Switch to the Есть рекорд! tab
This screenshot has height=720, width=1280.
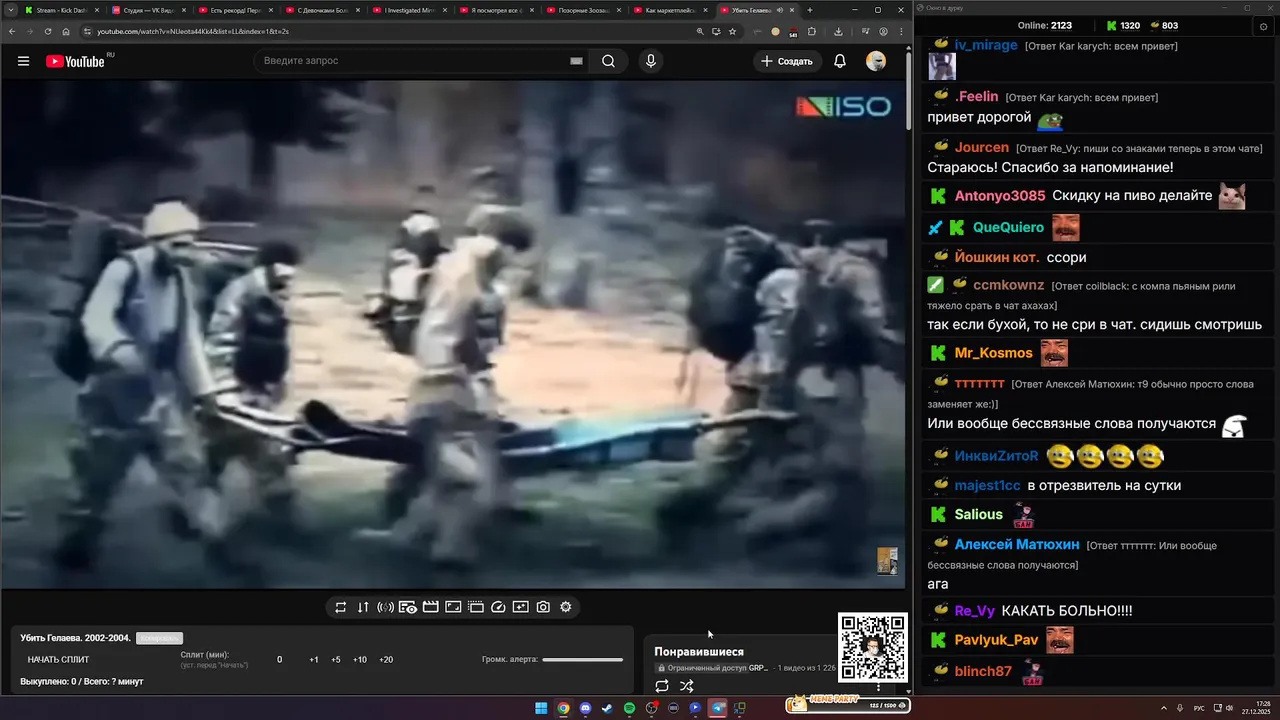(233, 10)
